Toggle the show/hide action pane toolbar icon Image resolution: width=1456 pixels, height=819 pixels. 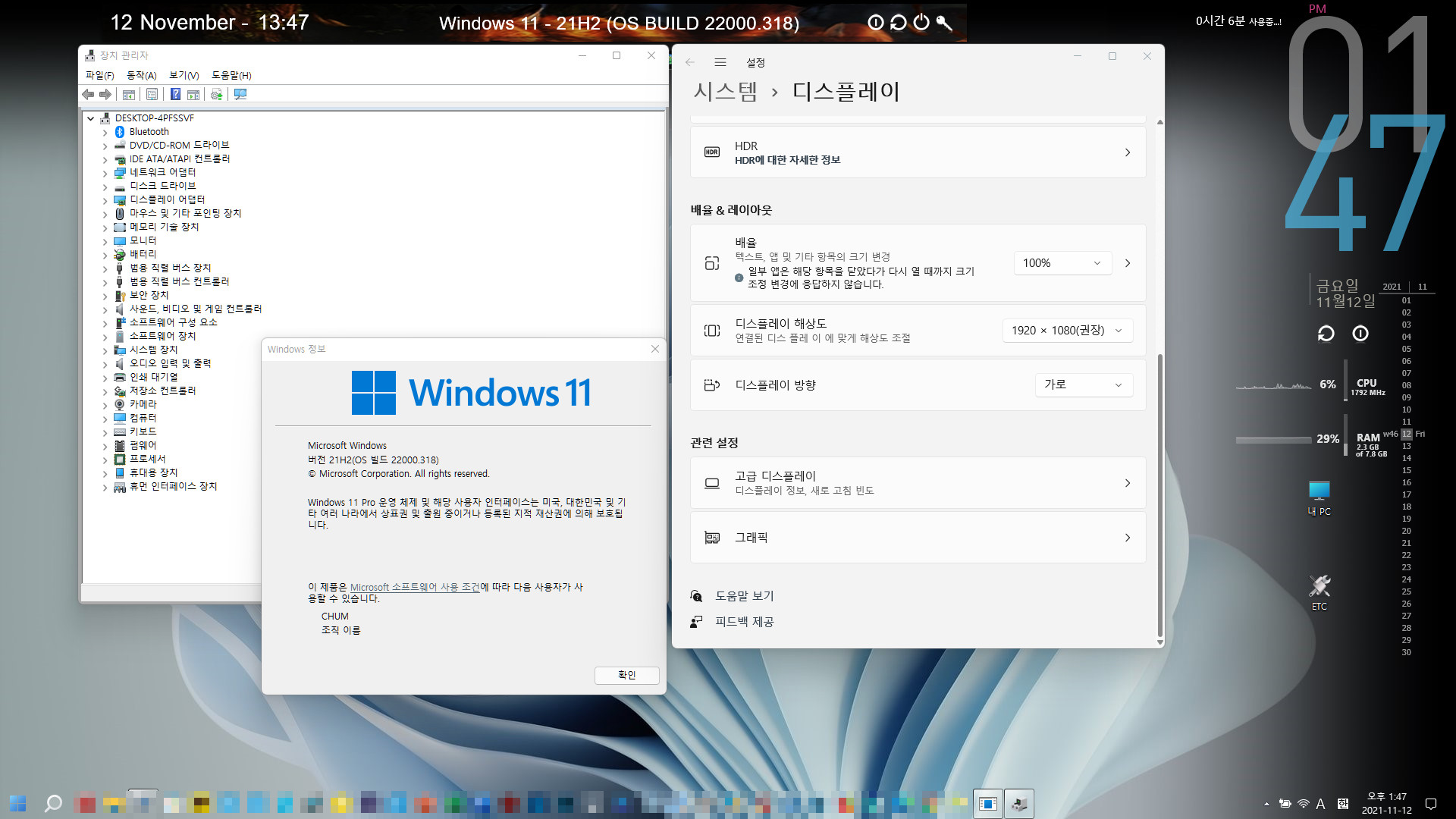tap(193, 94)
